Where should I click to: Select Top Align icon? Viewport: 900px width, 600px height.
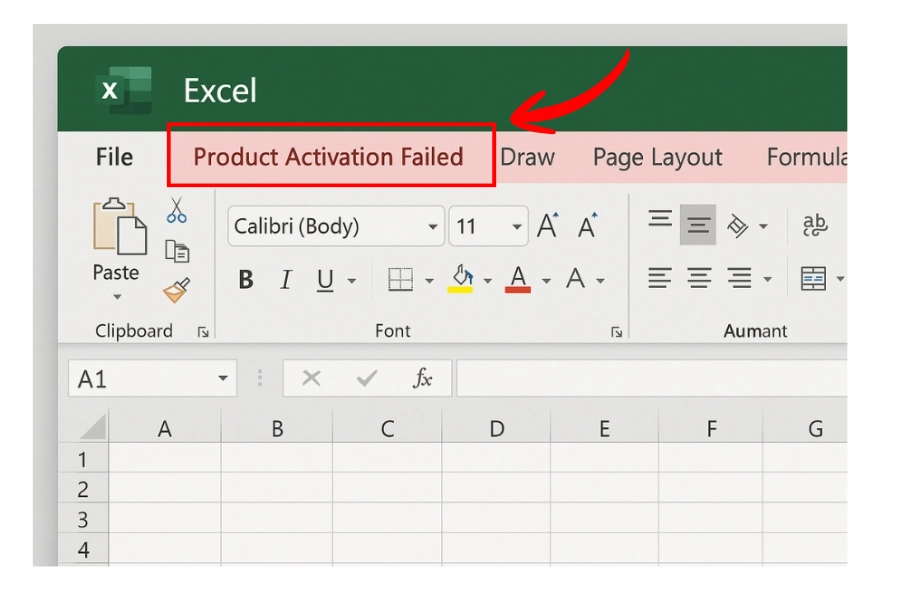click(x=660, y=219)
